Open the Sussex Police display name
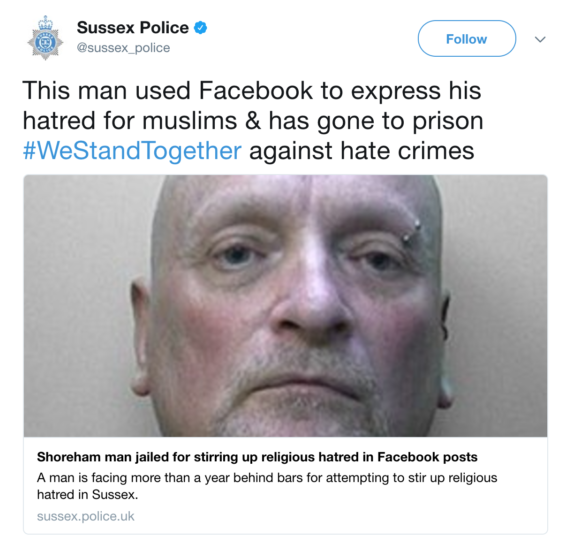 coord(133,28)
